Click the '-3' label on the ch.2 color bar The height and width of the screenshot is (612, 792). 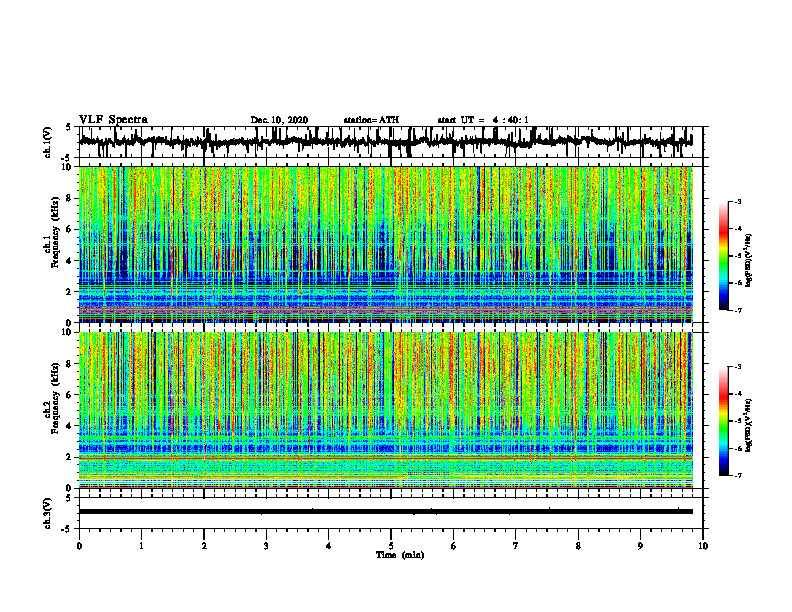(x=737, y=367)
